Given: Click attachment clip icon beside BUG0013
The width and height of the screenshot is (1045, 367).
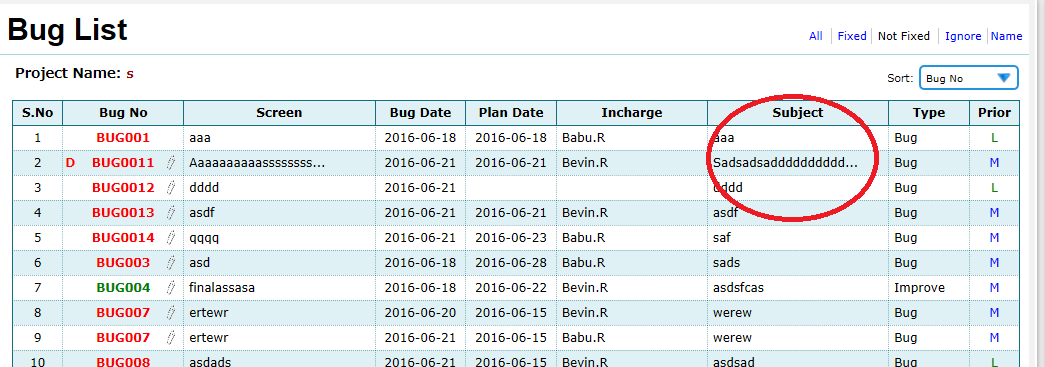Looking at the screenshot, I should [x=171, y=212].
